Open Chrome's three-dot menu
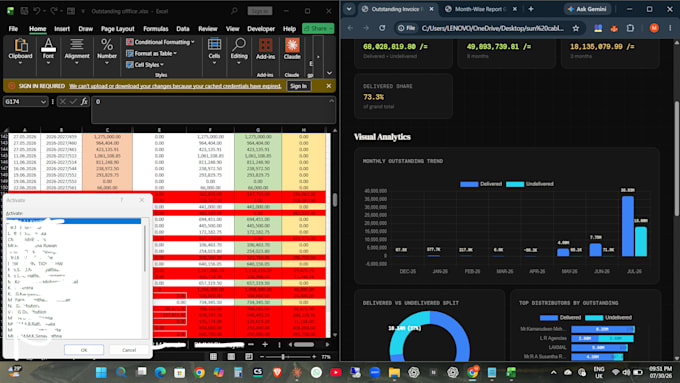680x383 pixels. coord(670,28)
